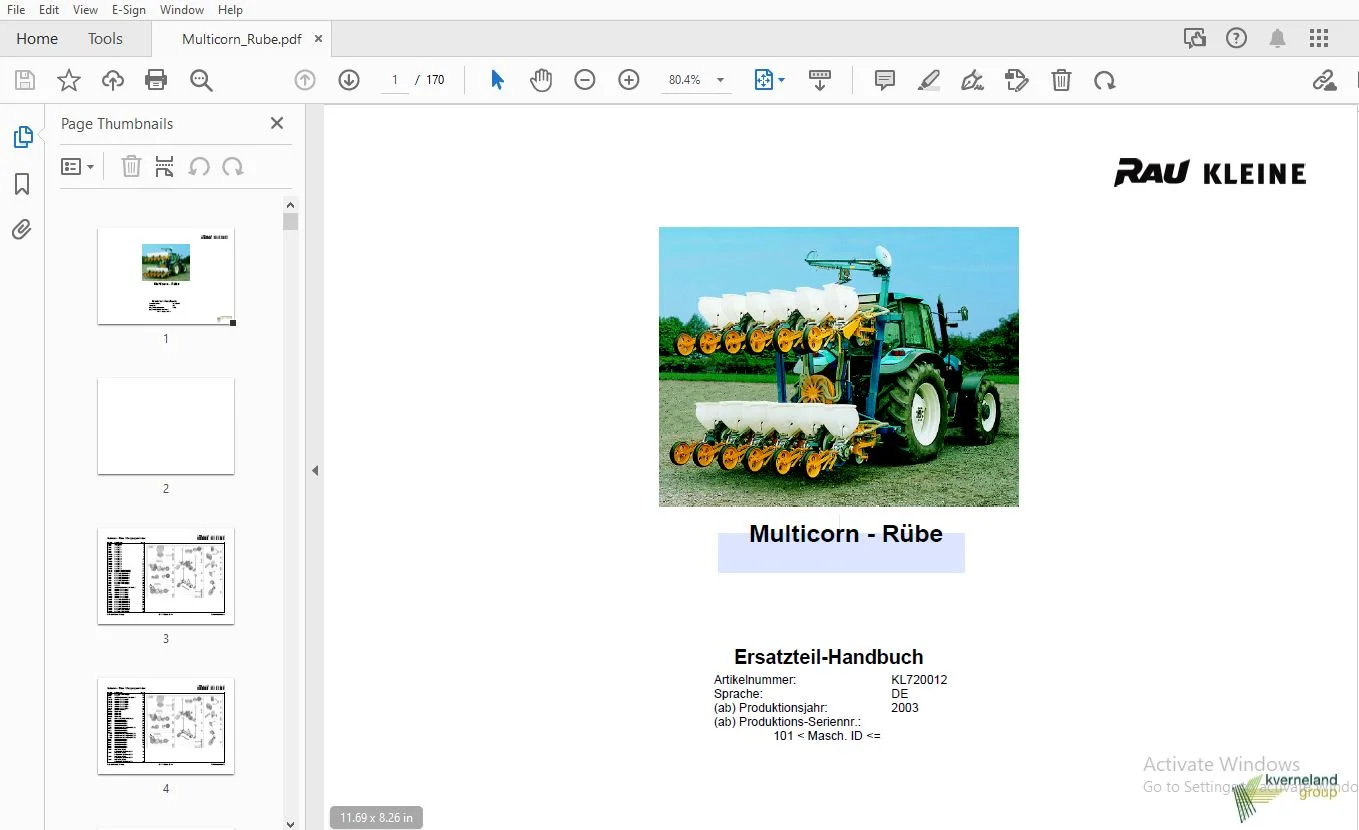The image size is (1359, 830).
Task: Select the Highlight text pen
Action: tap(929, 80)
